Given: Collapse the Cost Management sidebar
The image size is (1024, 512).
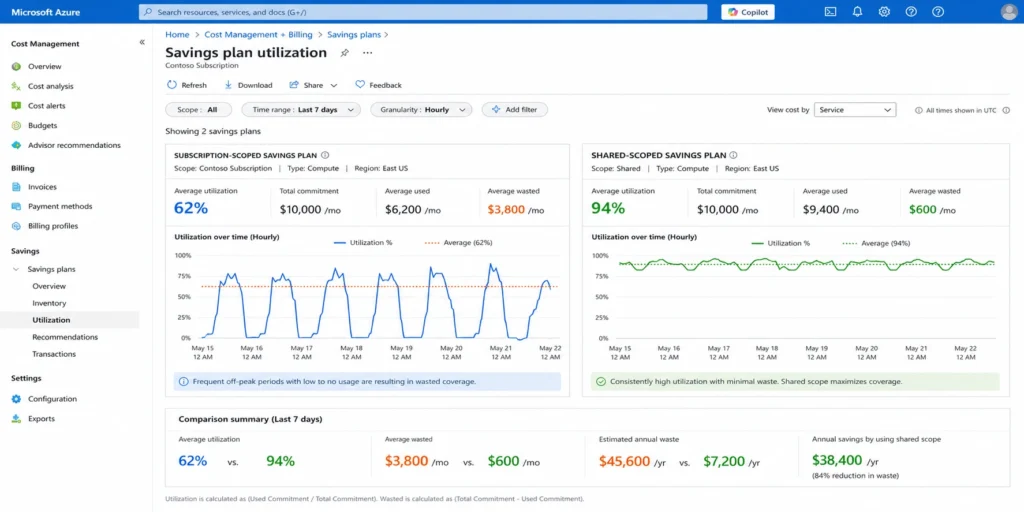Looking at the screenshot, I should 142,42.
